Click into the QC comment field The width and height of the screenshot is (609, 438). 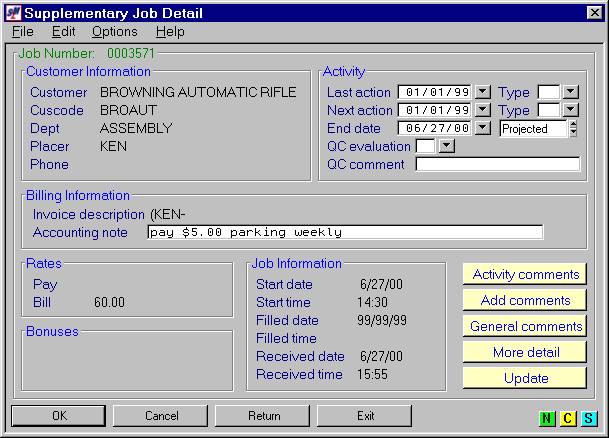[498, 165]
